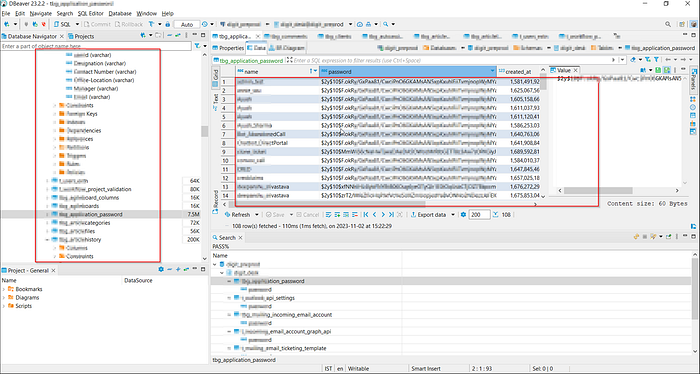Open the SQL Editor menu
The height and width of the screenshot is (374, 700).
pos(91,13)
